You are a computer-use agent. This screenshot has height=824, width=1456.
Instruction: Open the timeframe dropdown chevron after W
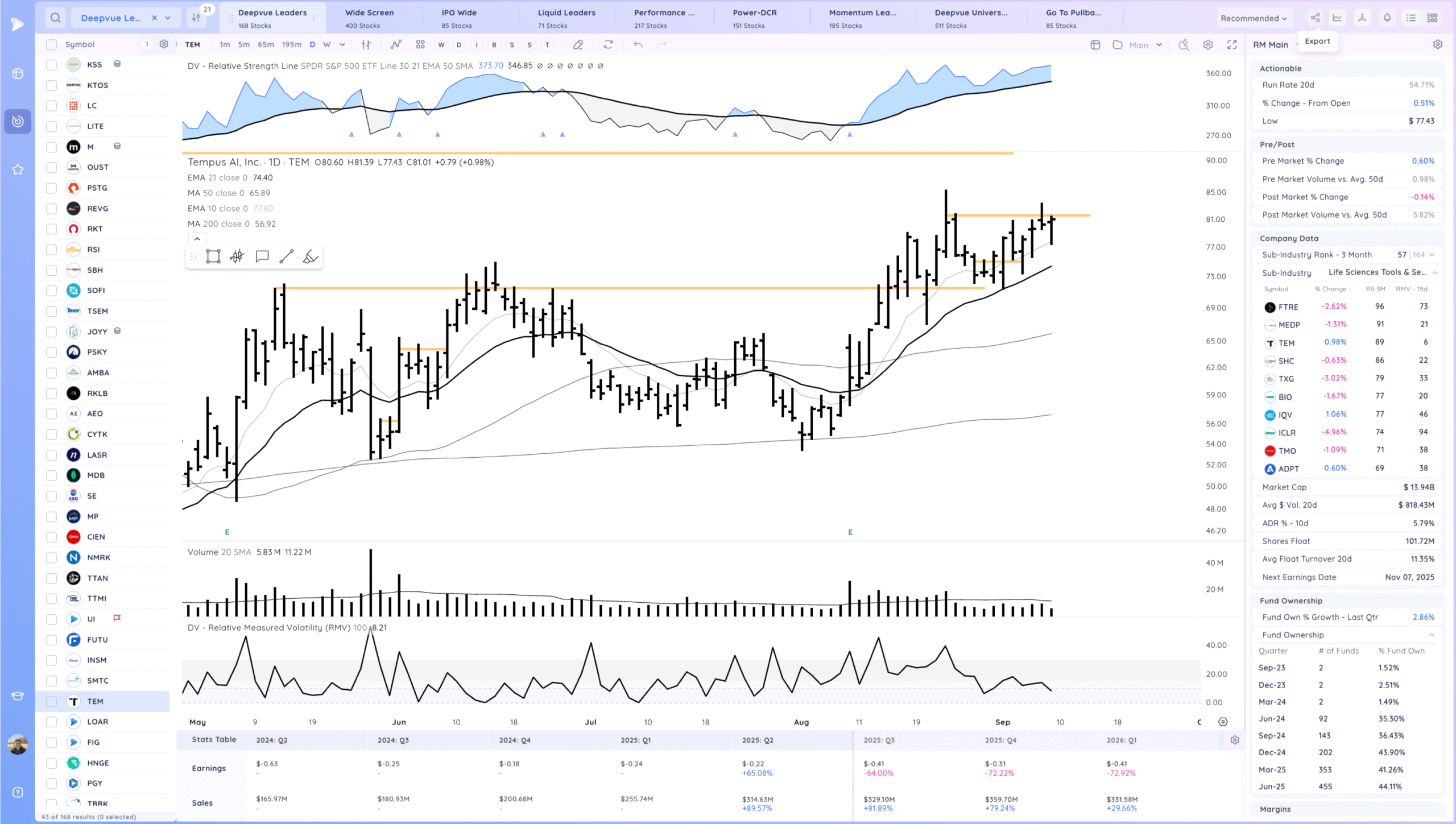point(342,44)
